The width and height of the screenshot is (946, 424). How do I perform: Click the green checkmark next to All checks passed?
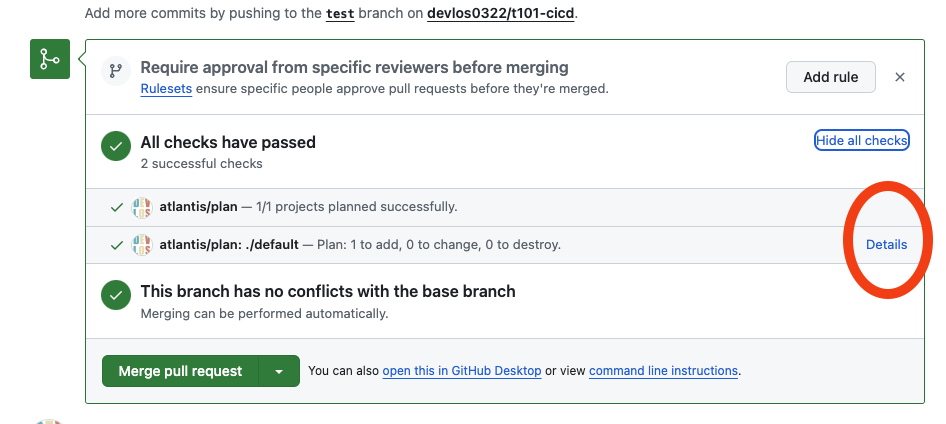[116, 148]
